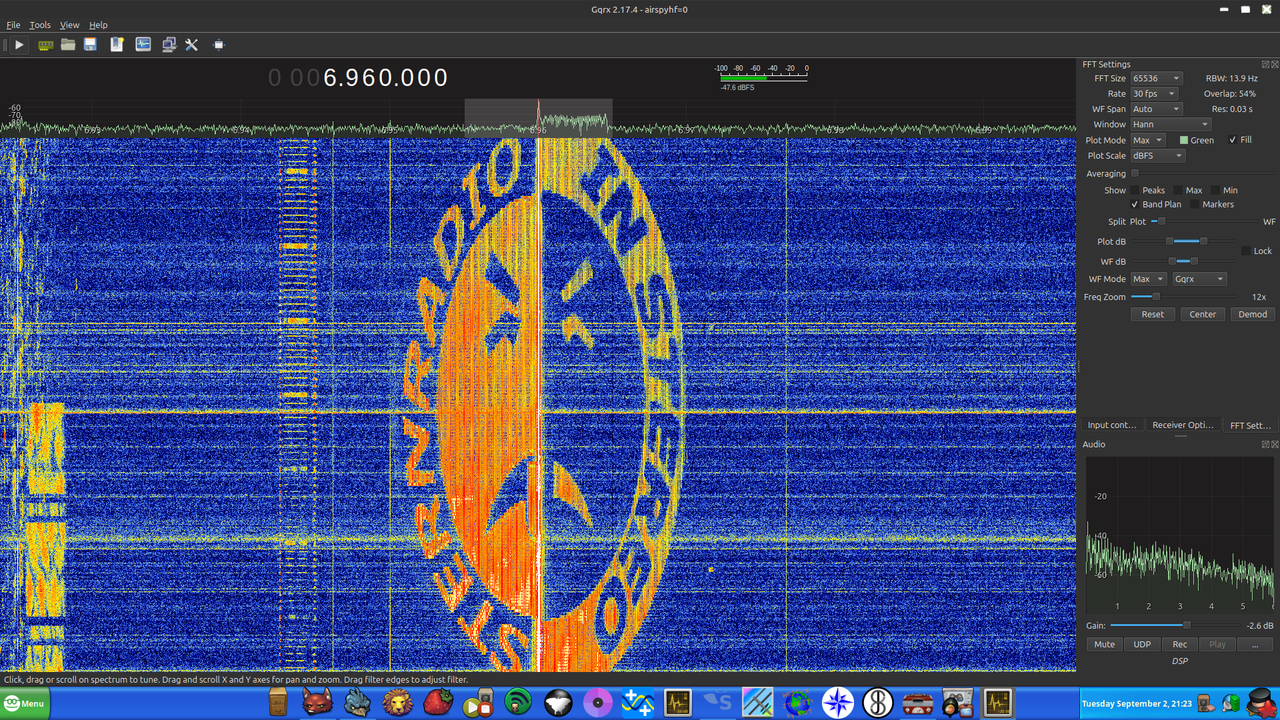
Task: Open the remote control settings icon
Action: 168,44
